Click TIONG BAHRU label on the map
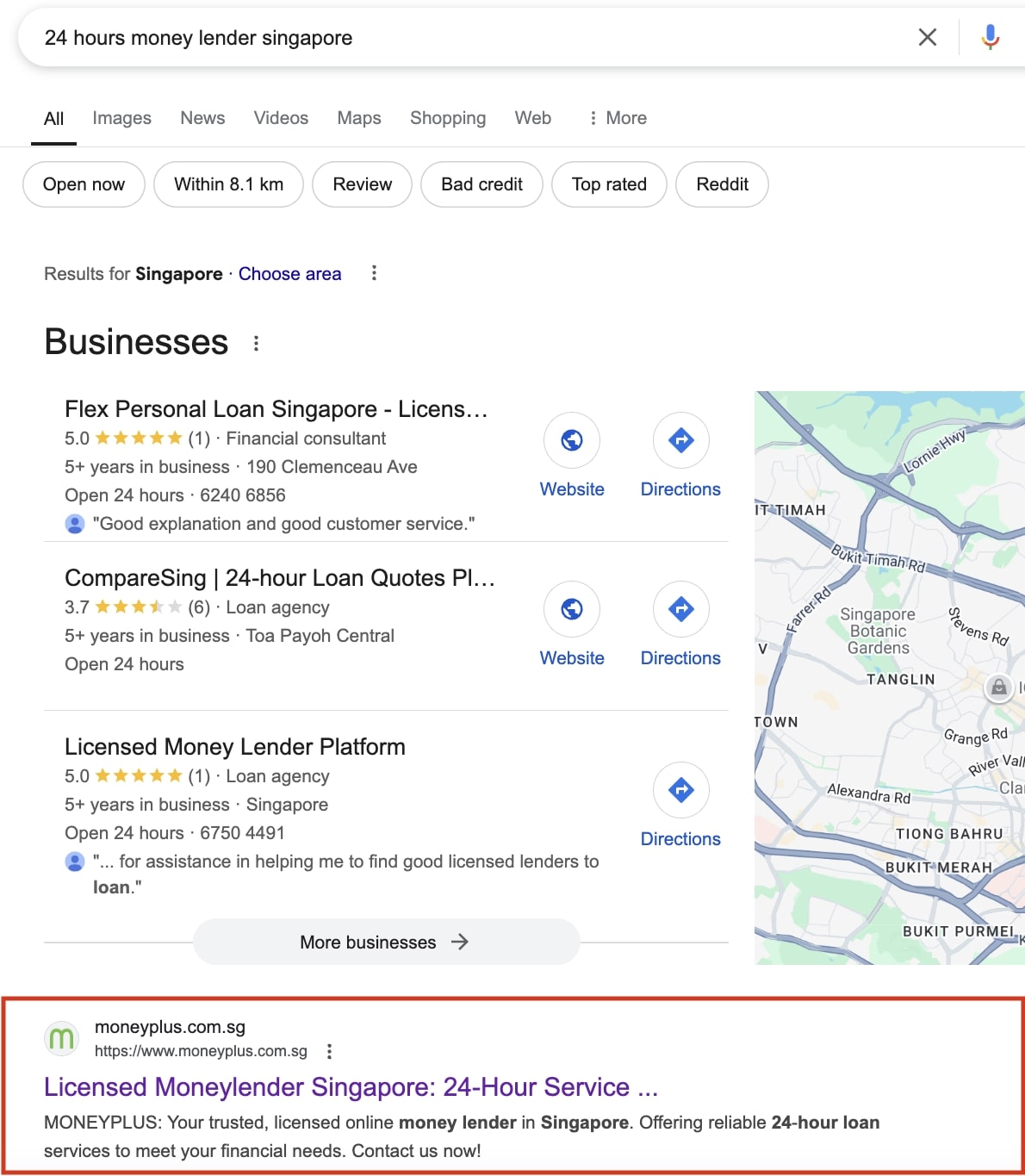Screen dimensions: 1025x1176 949,834
